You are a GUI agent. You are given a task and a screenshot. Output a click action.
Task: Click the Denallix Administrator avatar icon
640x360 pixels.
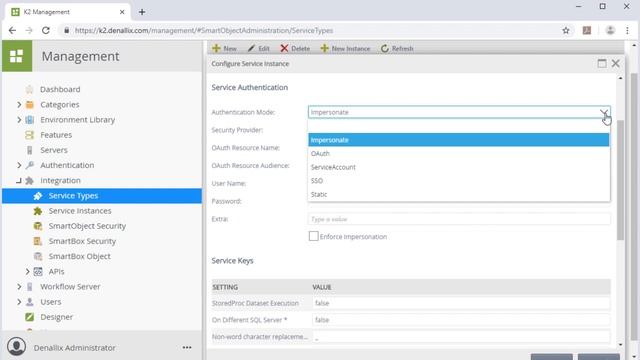click(17, 347)
